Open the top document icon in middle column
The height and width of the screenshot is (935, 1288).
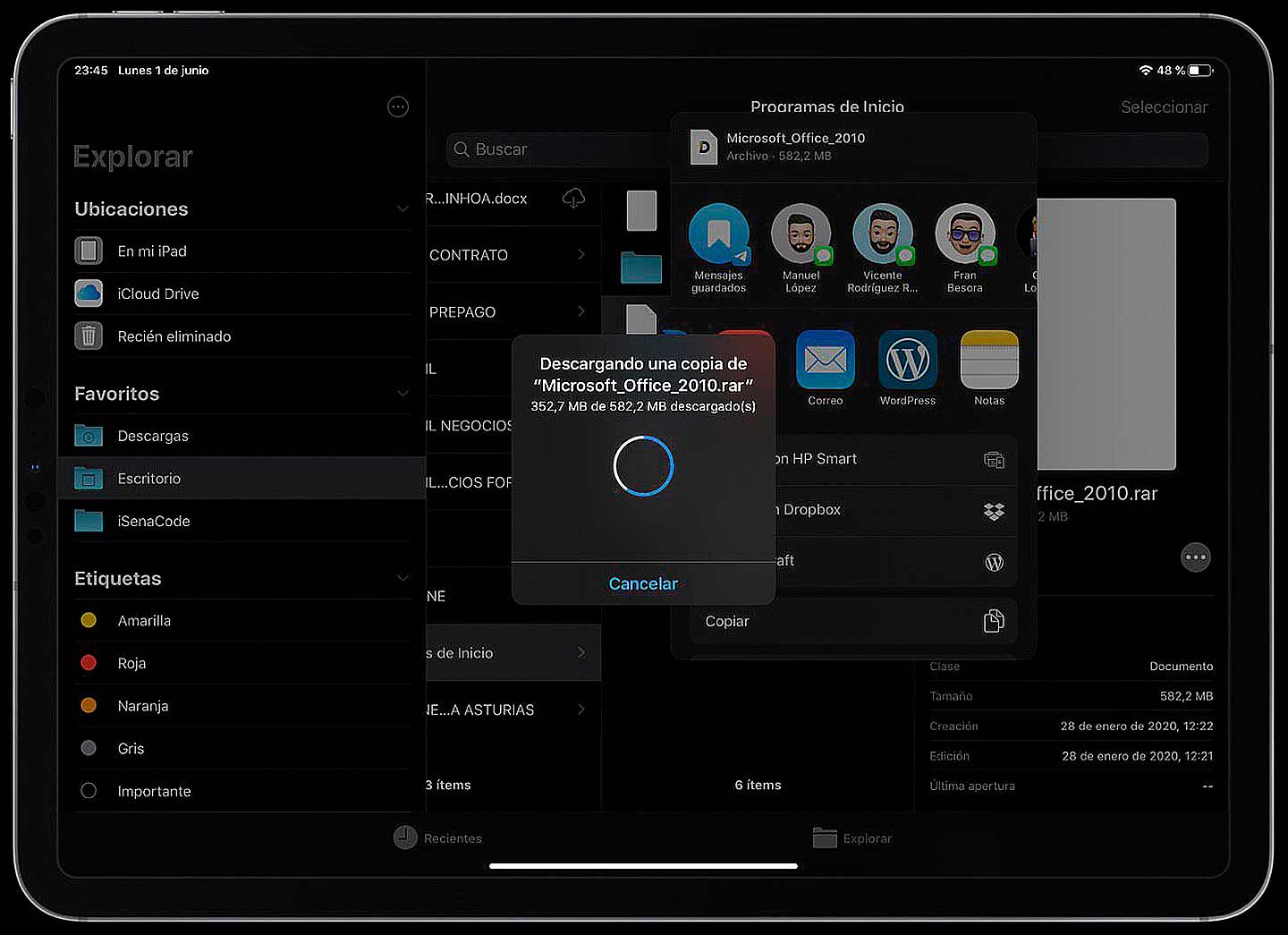coord(641,211)
